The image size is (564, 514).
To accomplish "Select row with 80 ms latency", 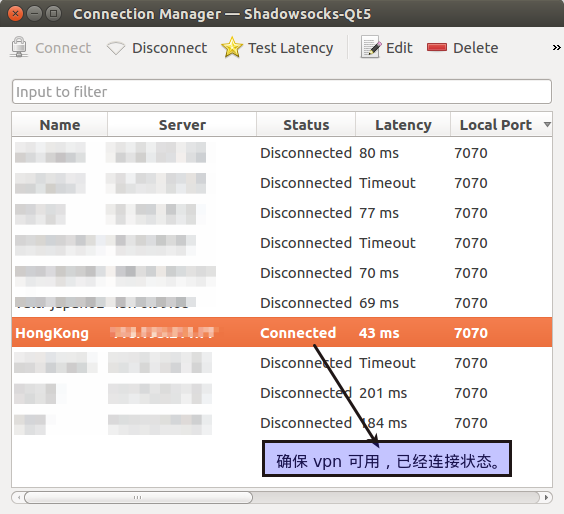I will 282,153.
